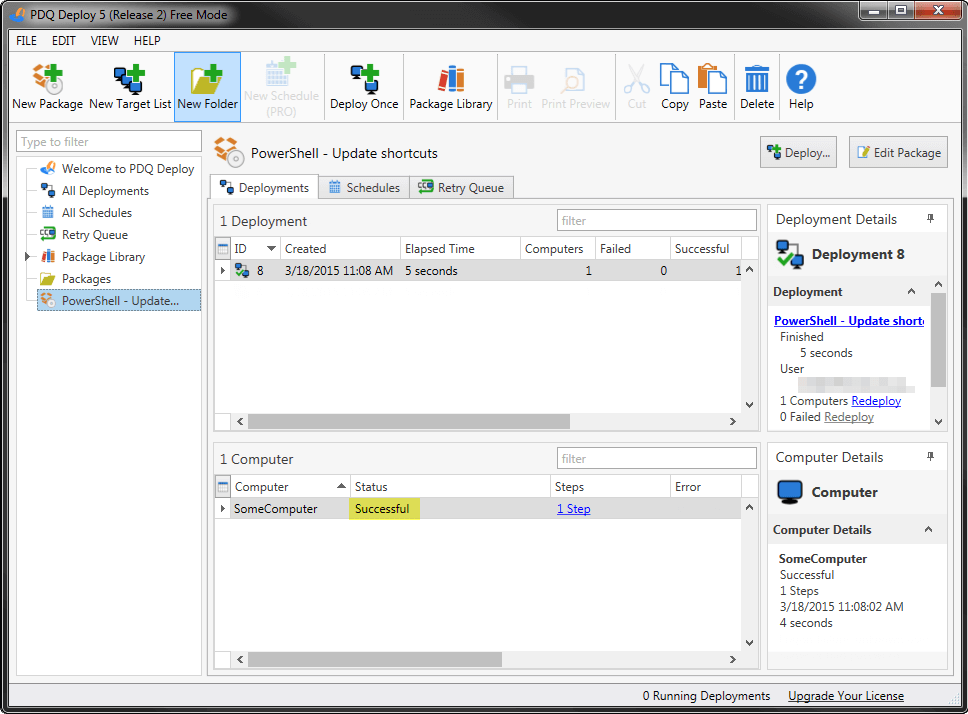Image resolution: width=968 pixels, height=714 pixels.
Task: Open the 1 Step link
Action: tap(574, 509)
